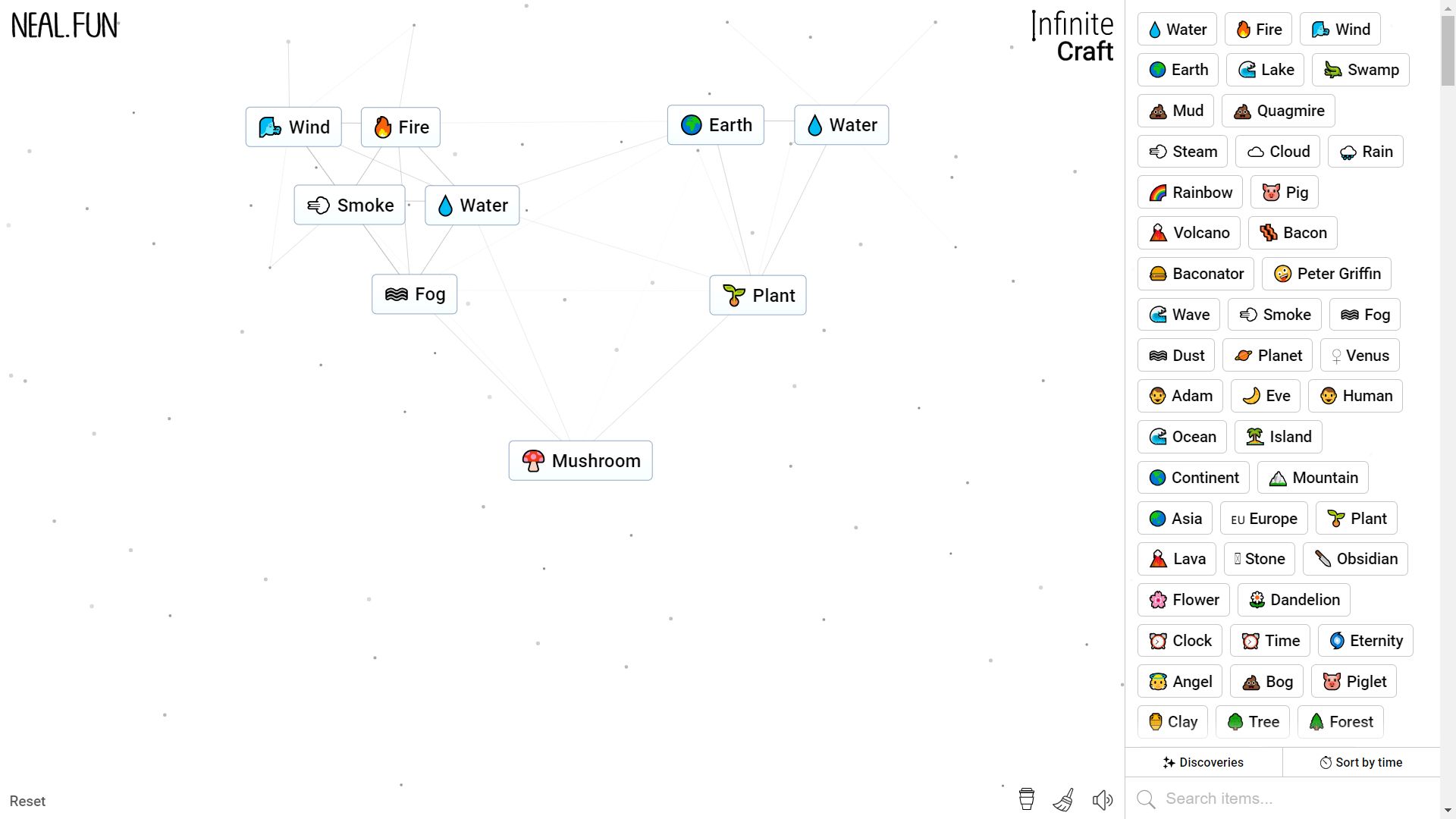Click the Obsidian element in sidebar

click(x=1356, y=558)
